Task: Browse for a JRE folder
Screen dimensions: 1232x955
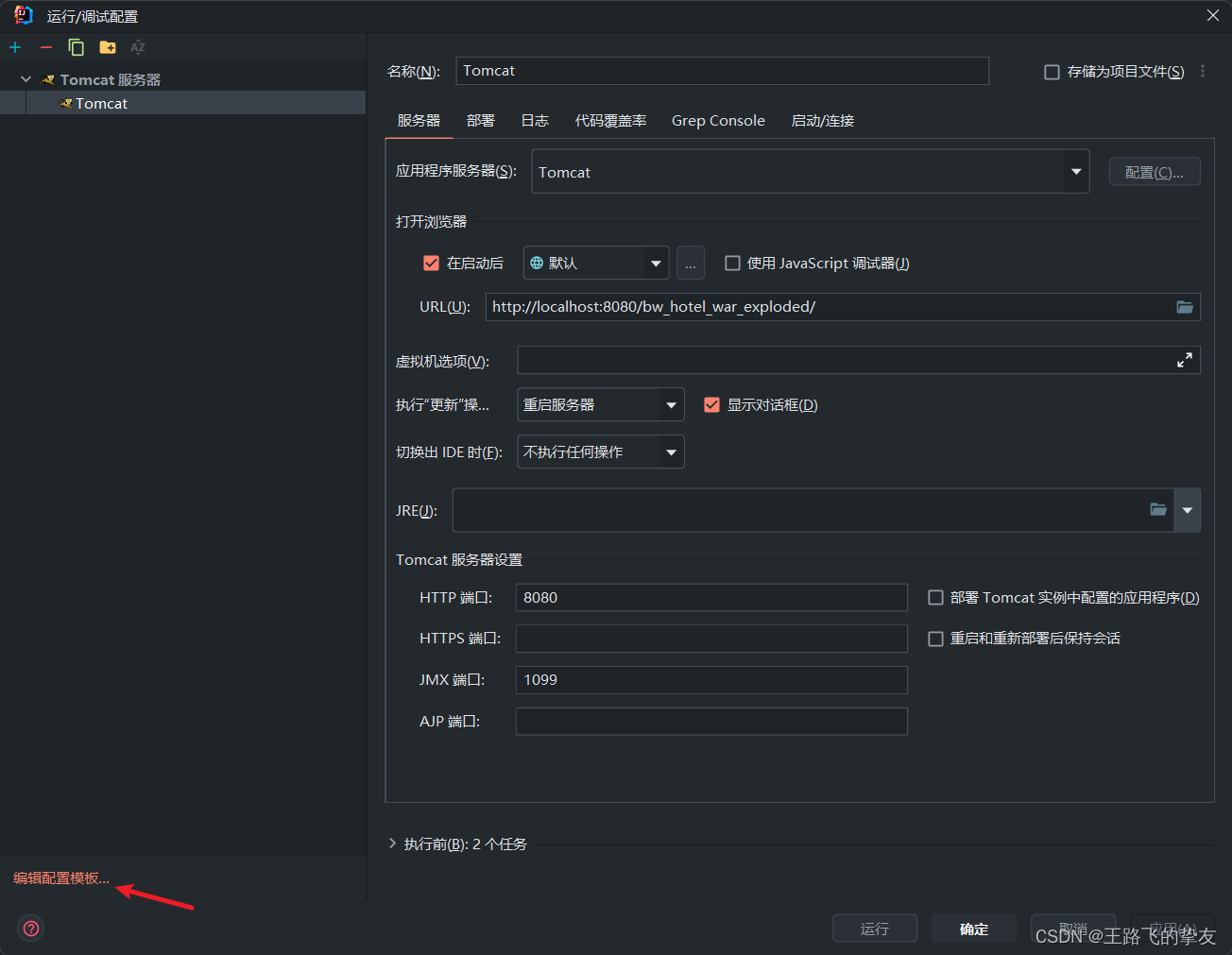Action: coord(1158,510)
